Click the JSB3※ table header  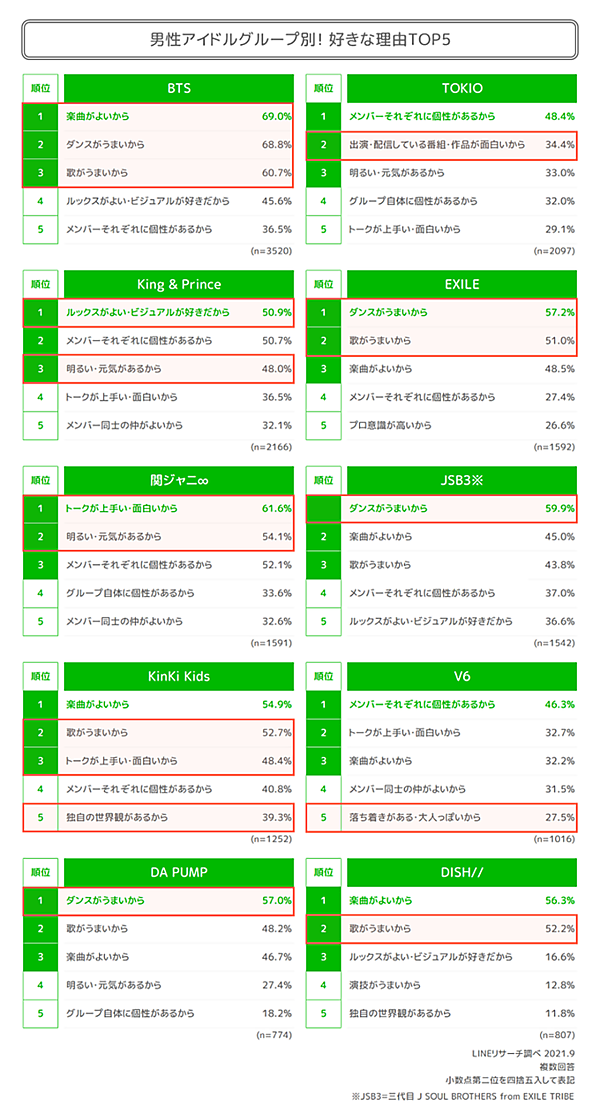(462, 481)
